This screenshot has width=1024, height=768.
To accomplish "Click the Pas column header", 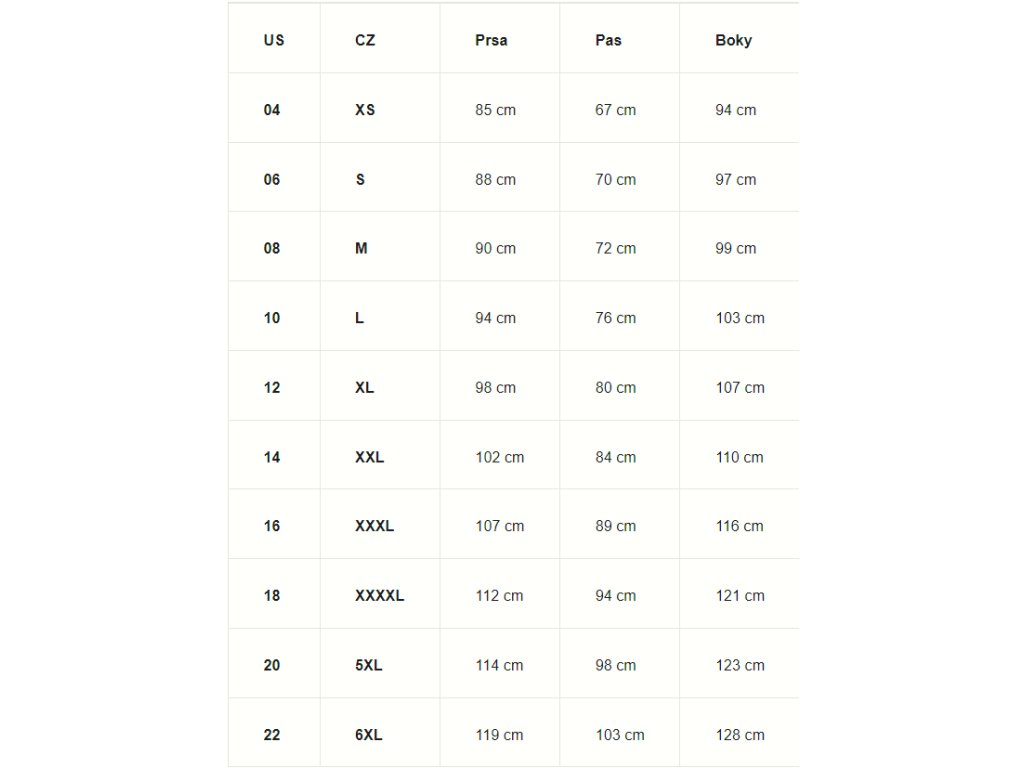I will tap(608, 41).
